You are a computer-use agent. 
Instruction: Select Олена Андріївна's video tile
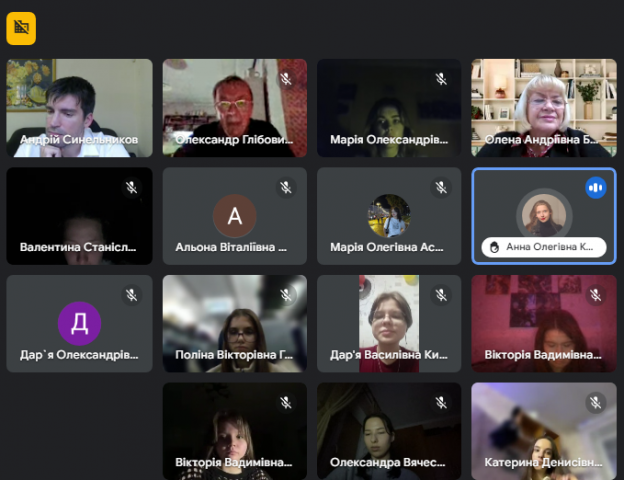(544, 107)
